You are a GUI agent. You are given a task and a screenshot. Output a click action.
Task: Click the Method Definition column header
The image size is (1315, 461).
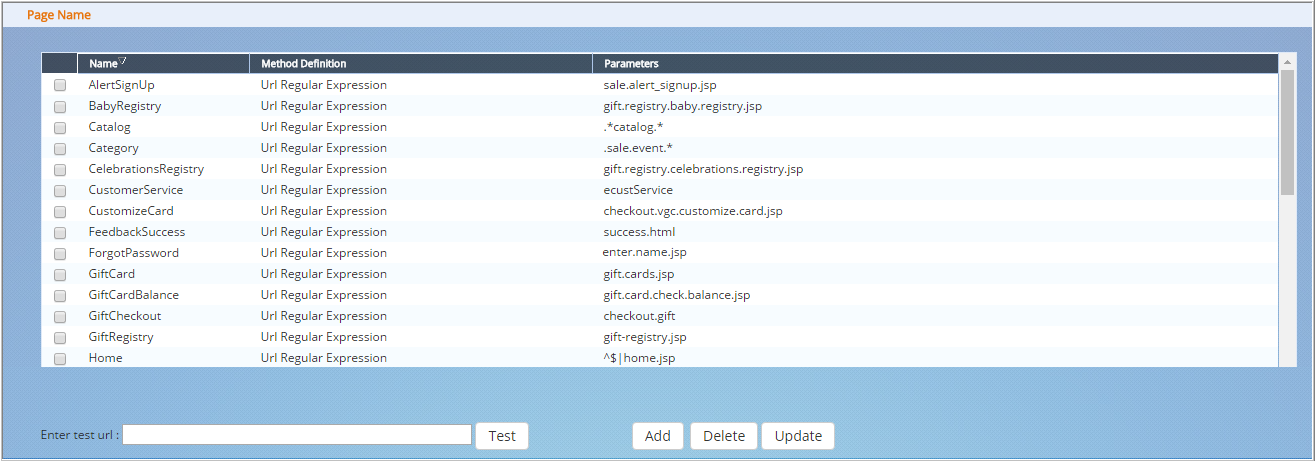pos(421,63)
